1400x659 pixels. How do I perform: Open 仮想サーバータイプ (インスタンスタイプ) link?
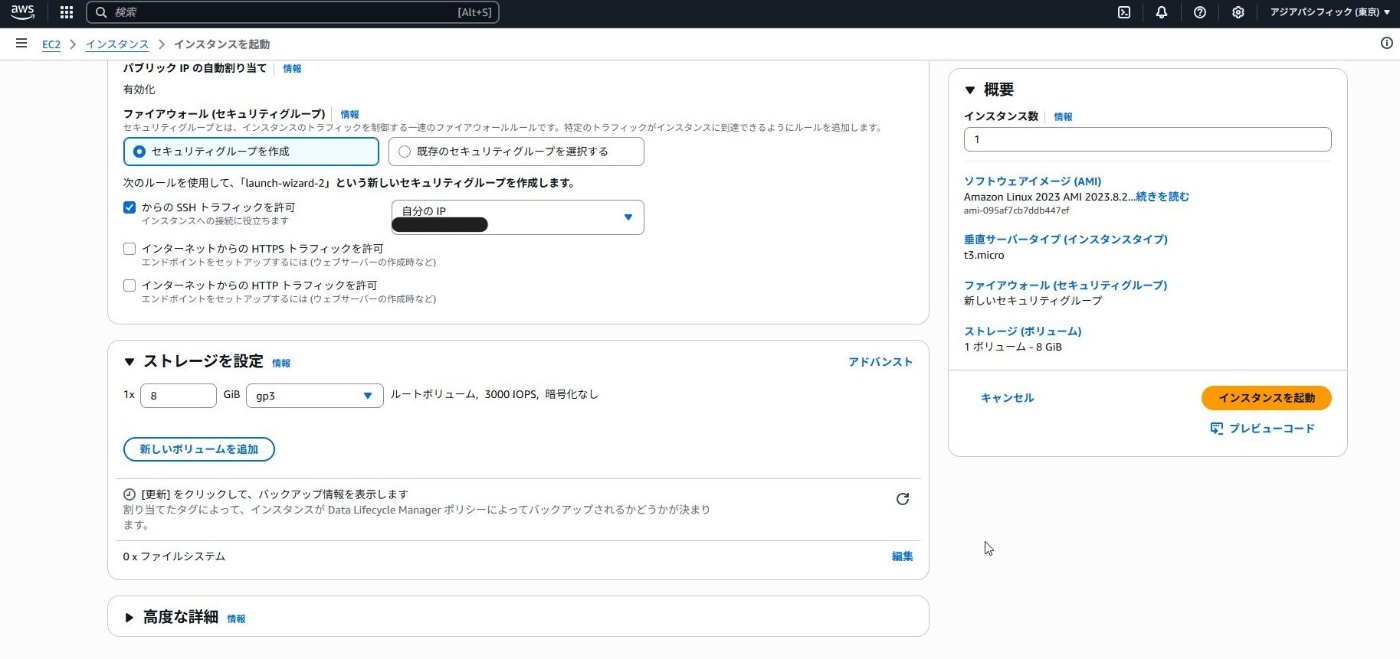point(1065,239)
